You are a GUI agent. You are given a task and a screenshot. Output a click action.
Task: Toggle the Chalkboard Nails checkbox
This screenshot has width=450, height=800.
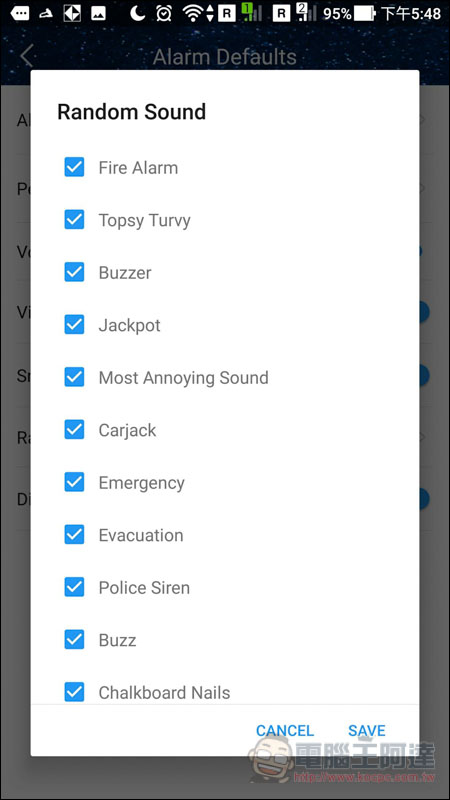[74, 692]
